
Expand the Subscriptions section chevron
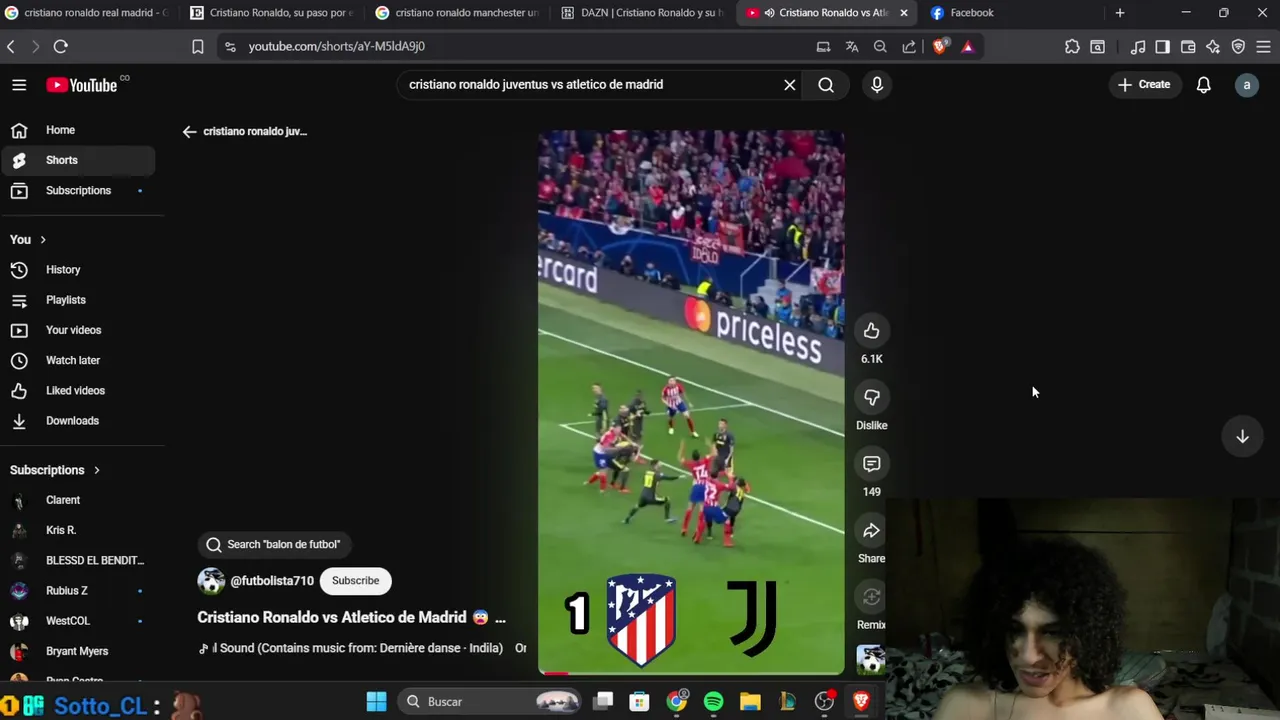(97, 470)
